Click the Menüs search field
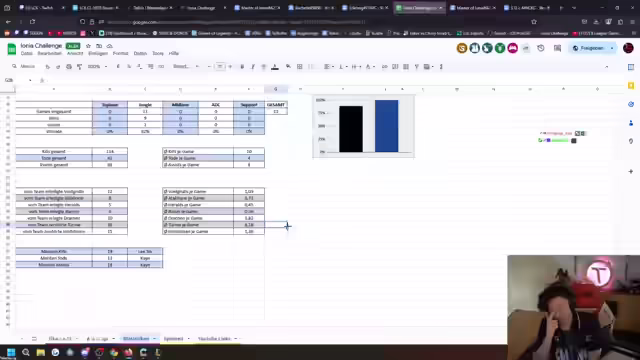 (24, 67)
